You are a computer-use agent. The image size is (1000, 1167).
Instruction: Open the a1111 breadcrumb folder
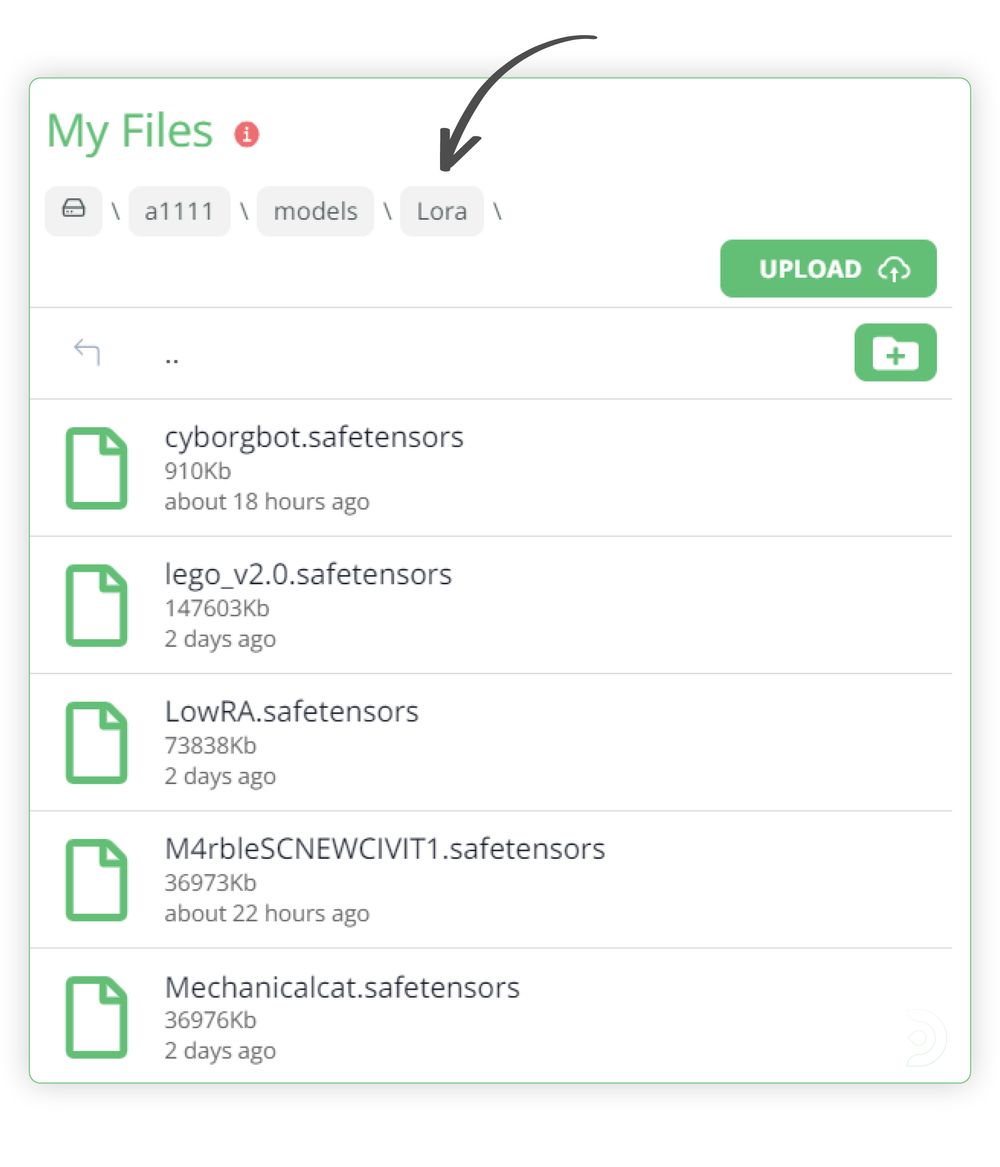coord(179,211)
